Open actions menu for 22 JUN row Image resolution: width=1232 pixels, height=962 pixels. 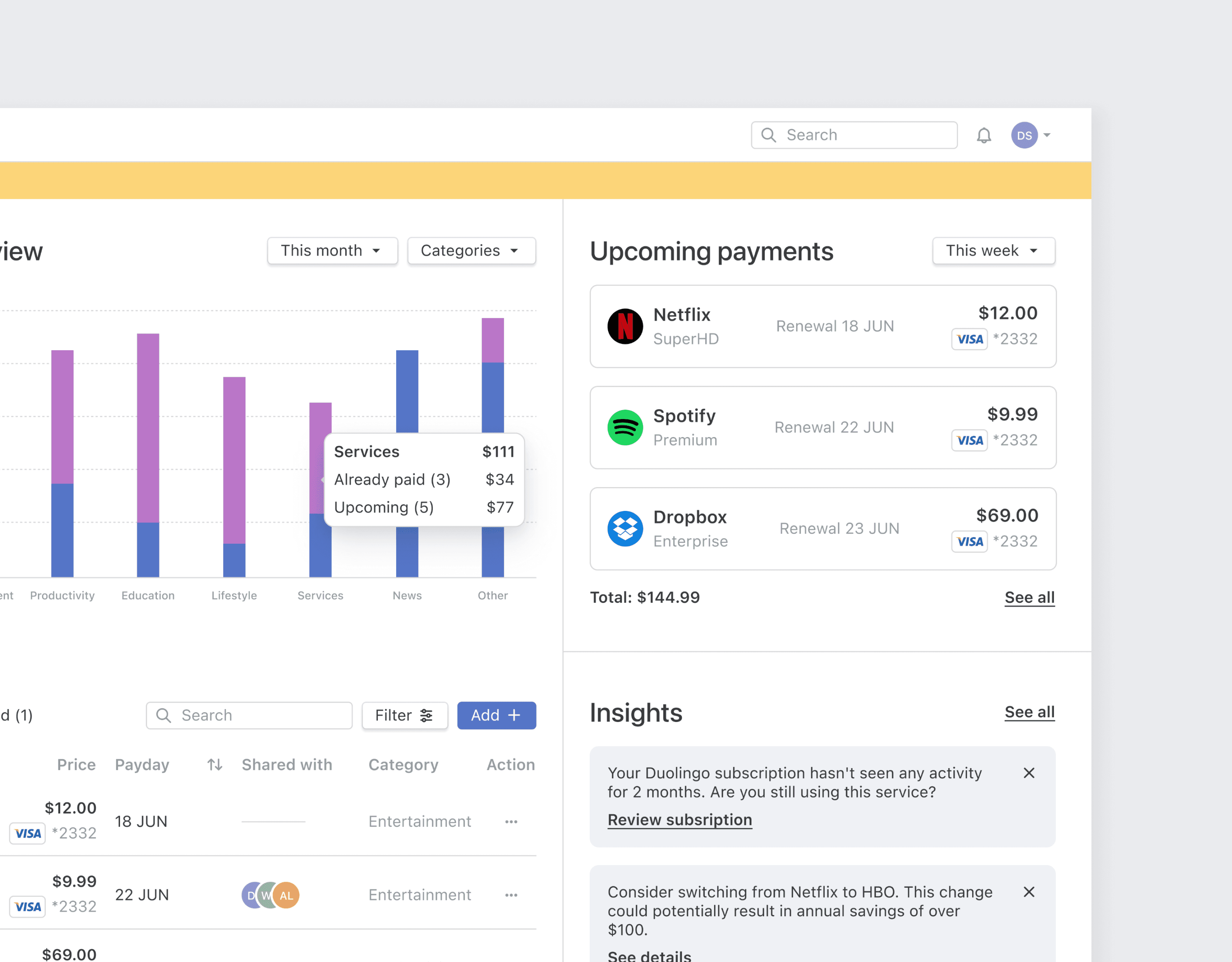tap(511, 895)
